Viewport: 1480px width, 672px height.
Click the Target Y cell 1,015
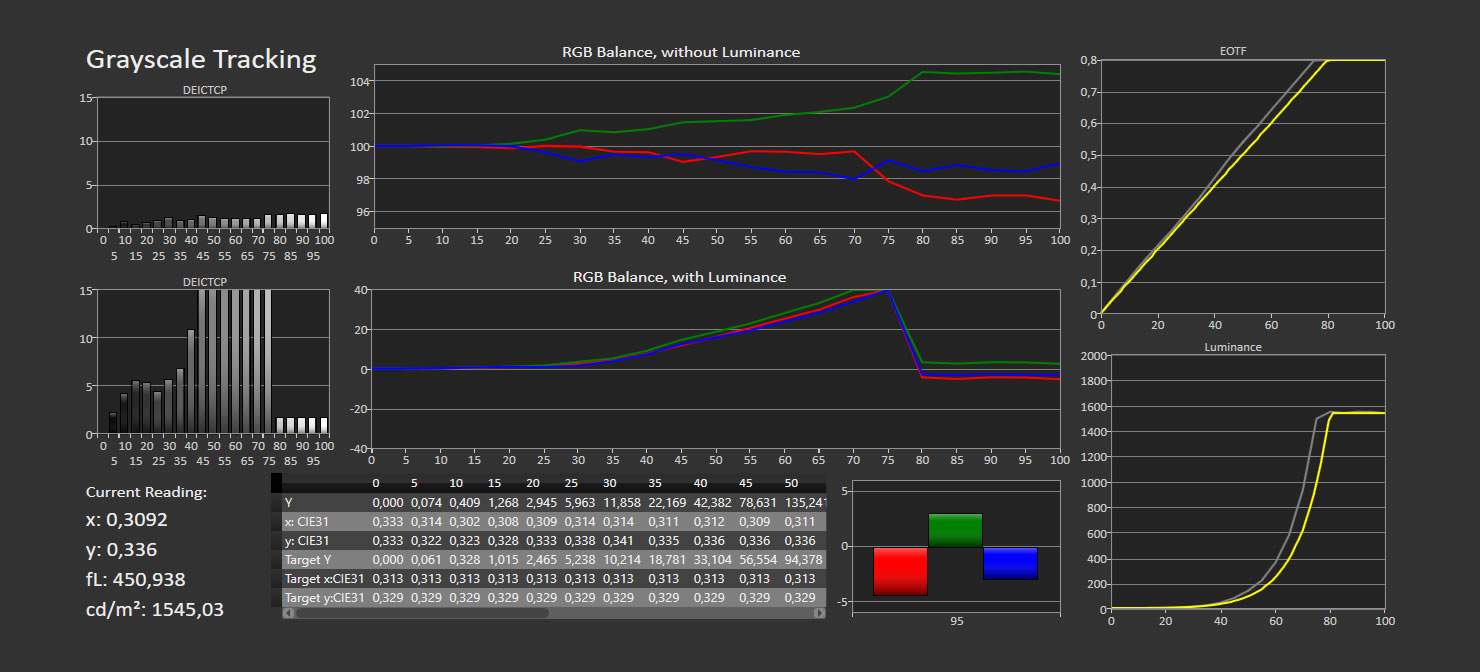[x=503, y=559]
